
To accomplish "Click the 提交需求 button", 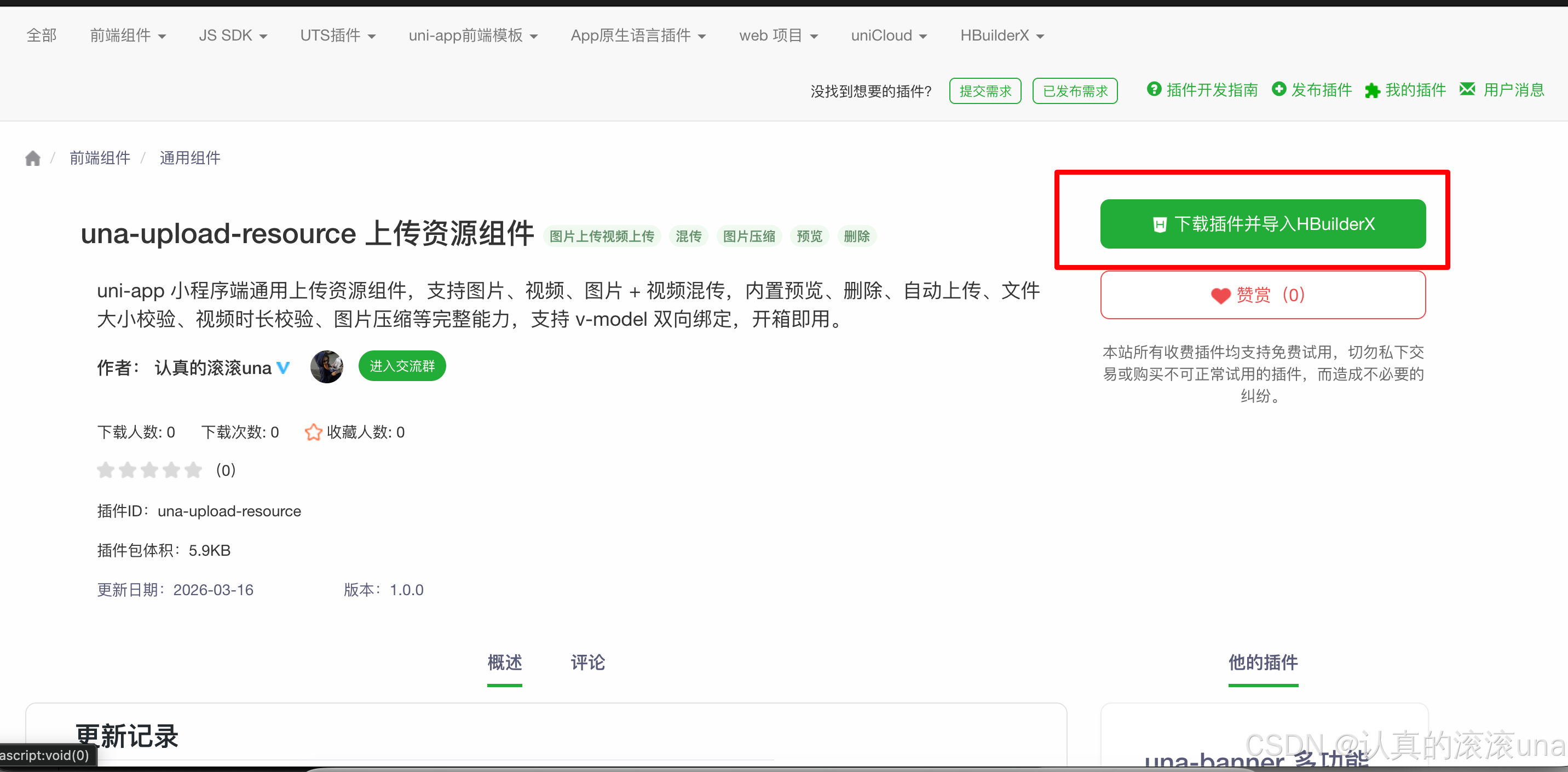I will [x=985, y=91].
